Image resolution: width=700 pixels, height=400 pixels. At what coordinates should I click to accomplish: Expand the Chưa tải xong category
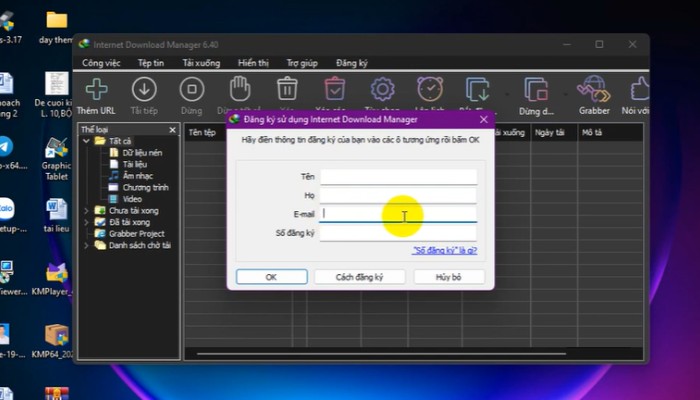(x=87, y=210)
